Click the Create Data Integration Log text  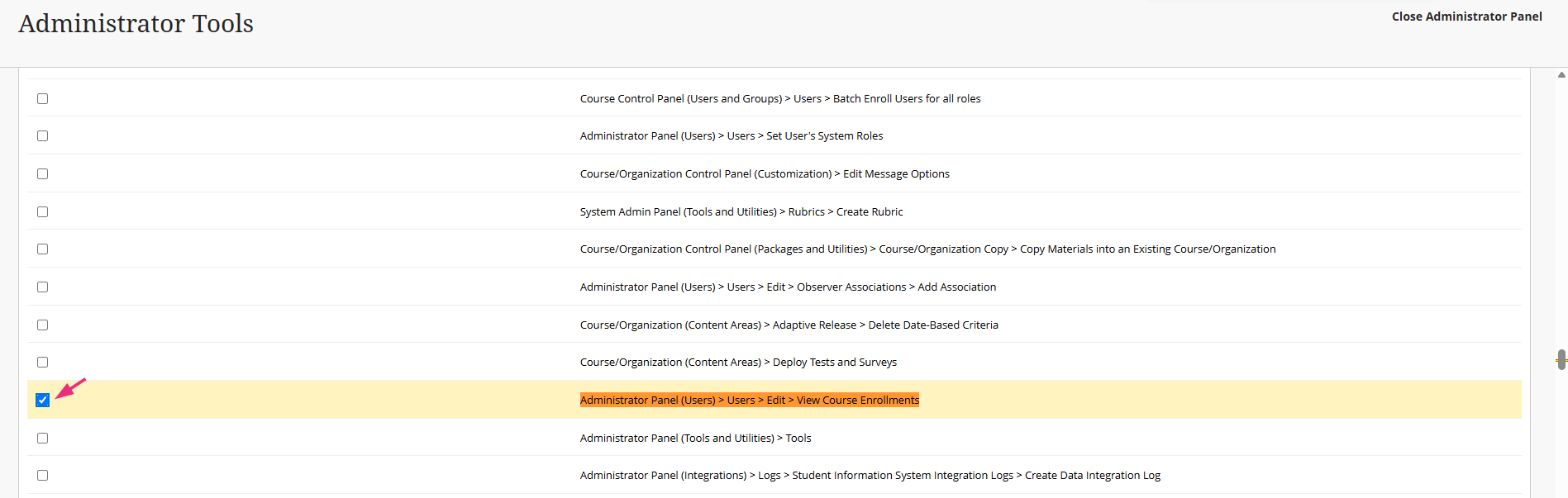click(x=870, y=476)
